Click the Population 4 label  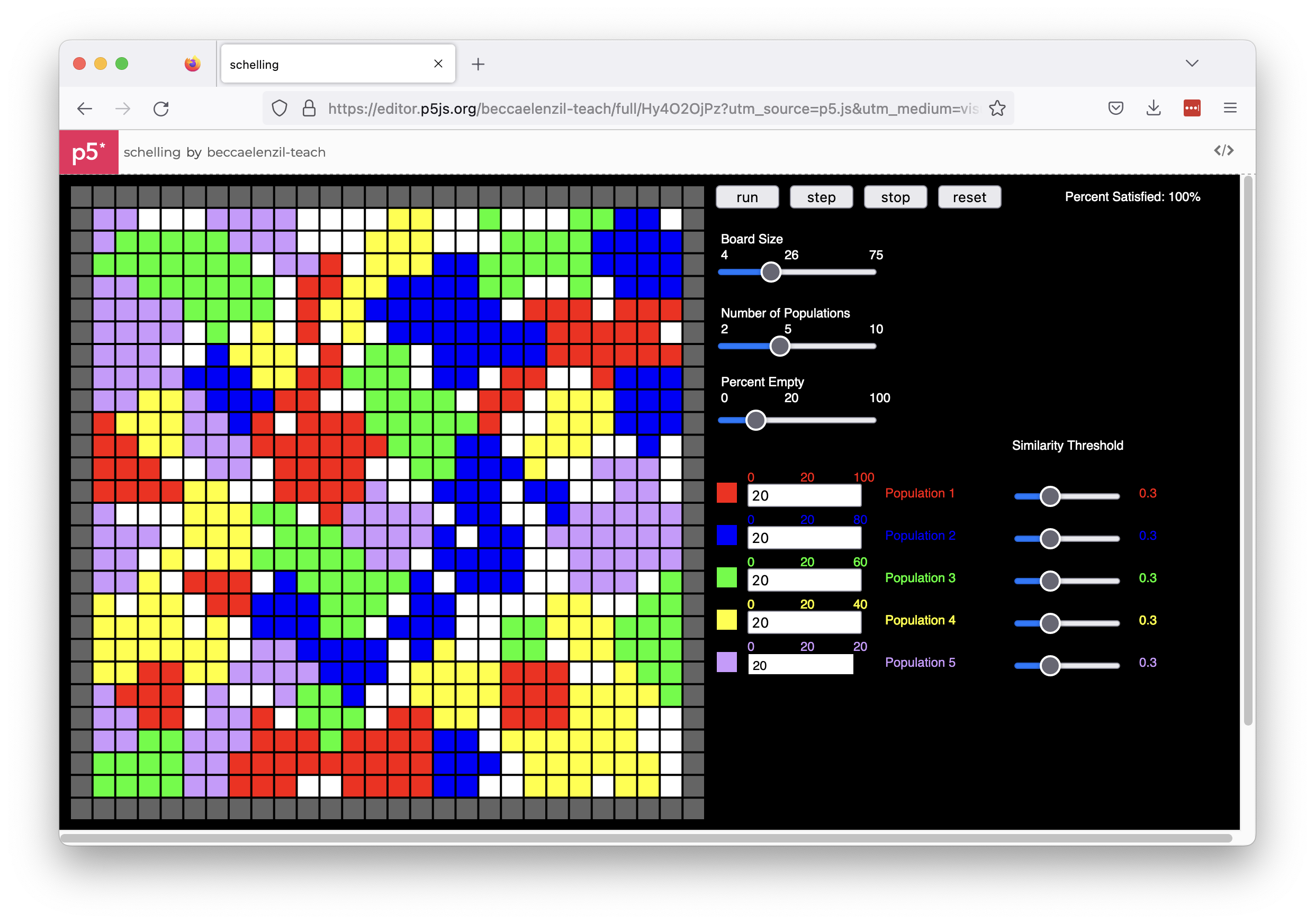pos(920,621)
